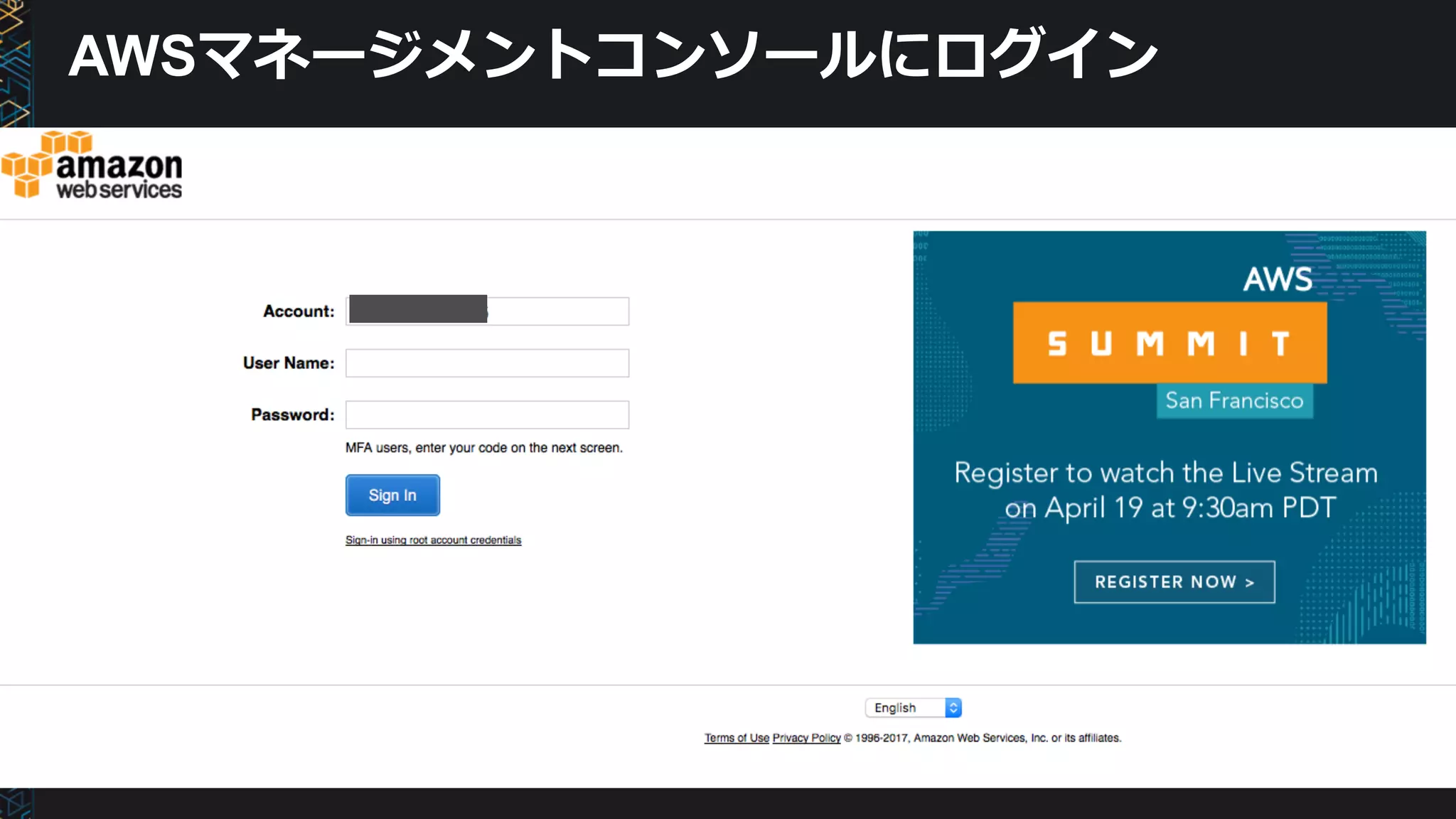Click the Amazon Web Services logo

[x=92, y=165]
